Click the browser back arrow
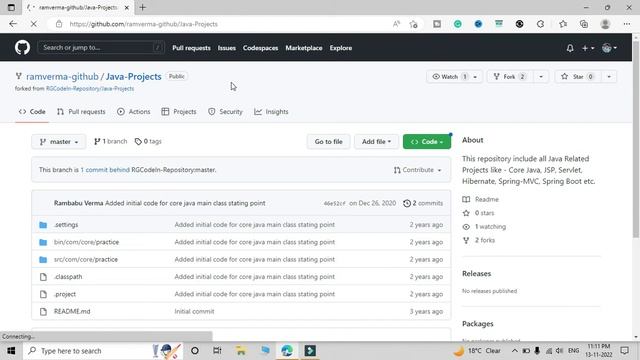 pyautogui.click(x=13, y=24)
